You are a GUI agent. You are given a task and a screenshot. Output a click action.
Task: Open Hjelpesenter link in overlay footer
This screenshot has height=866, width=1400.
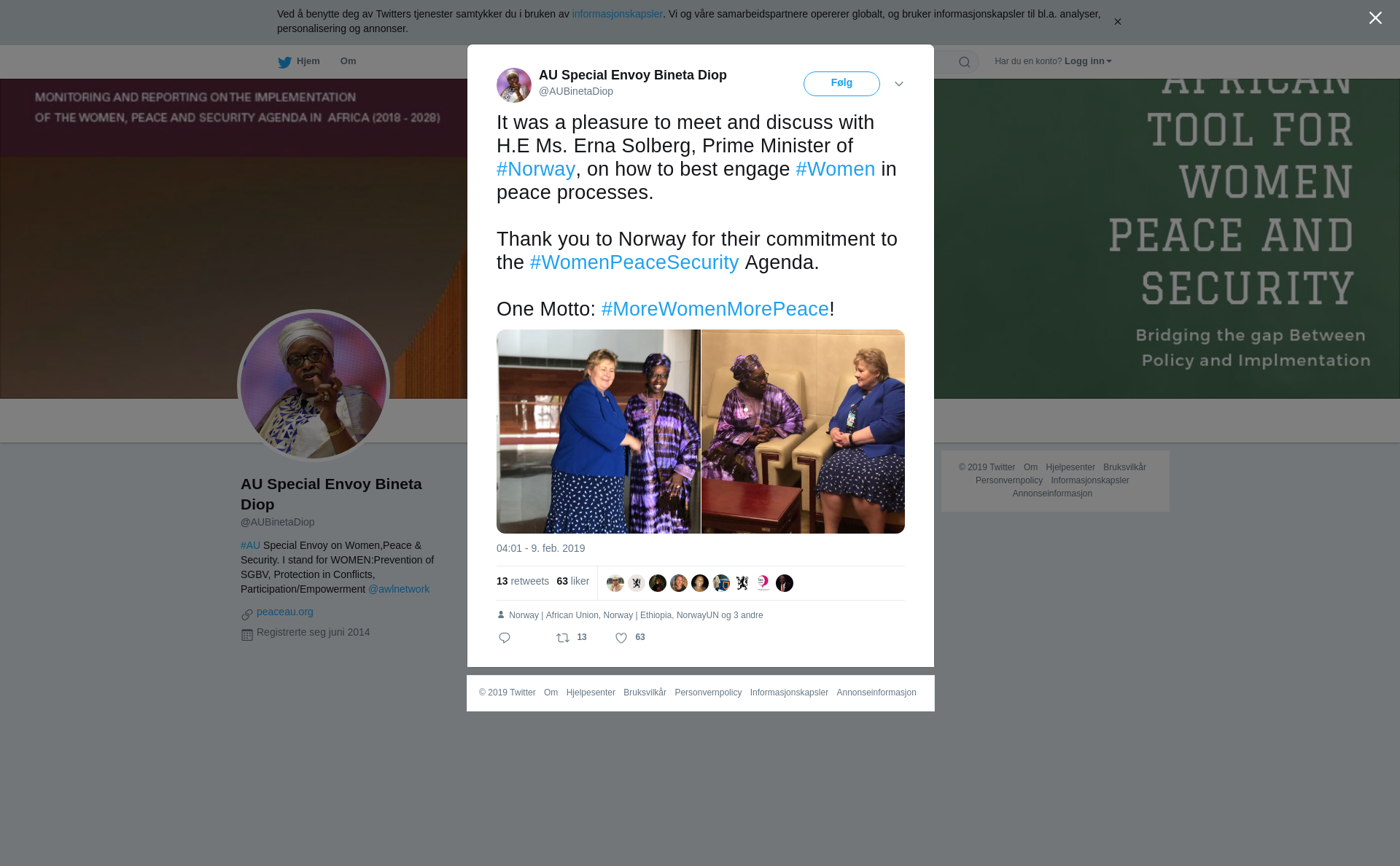click(591, 693)
